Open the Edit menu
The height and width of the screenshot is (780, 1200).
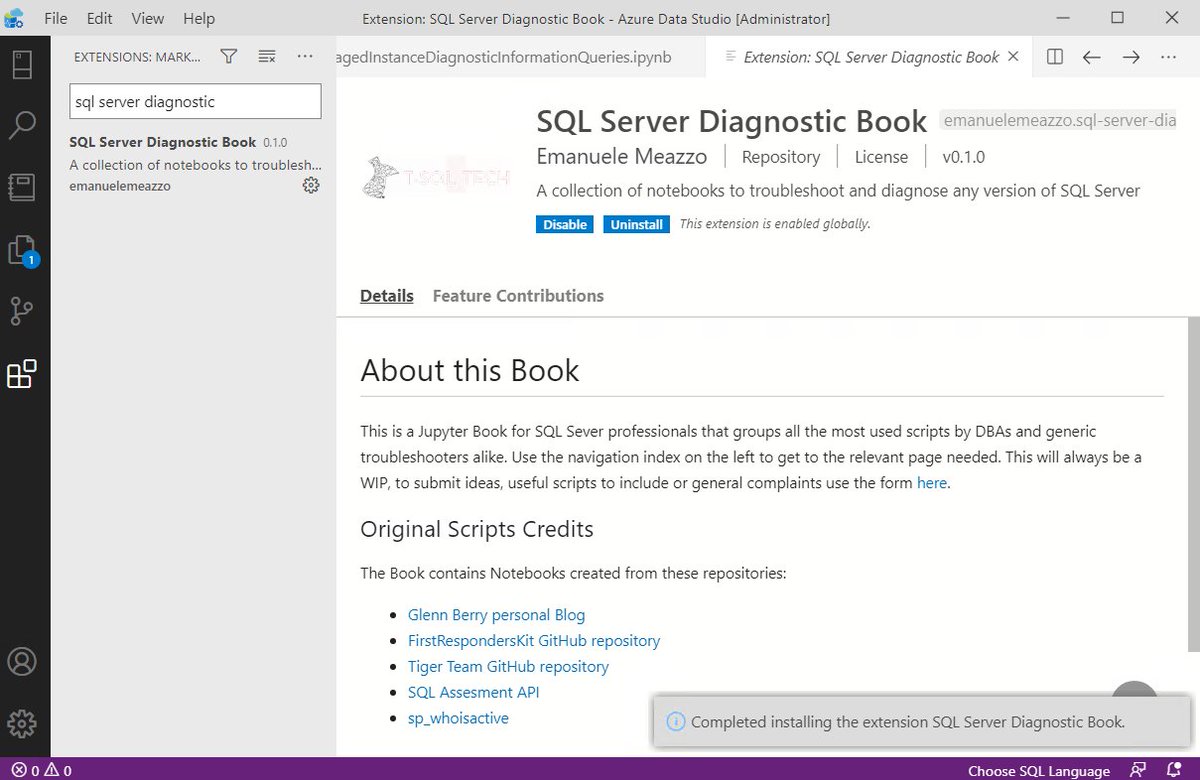click(x=99, y=18)
